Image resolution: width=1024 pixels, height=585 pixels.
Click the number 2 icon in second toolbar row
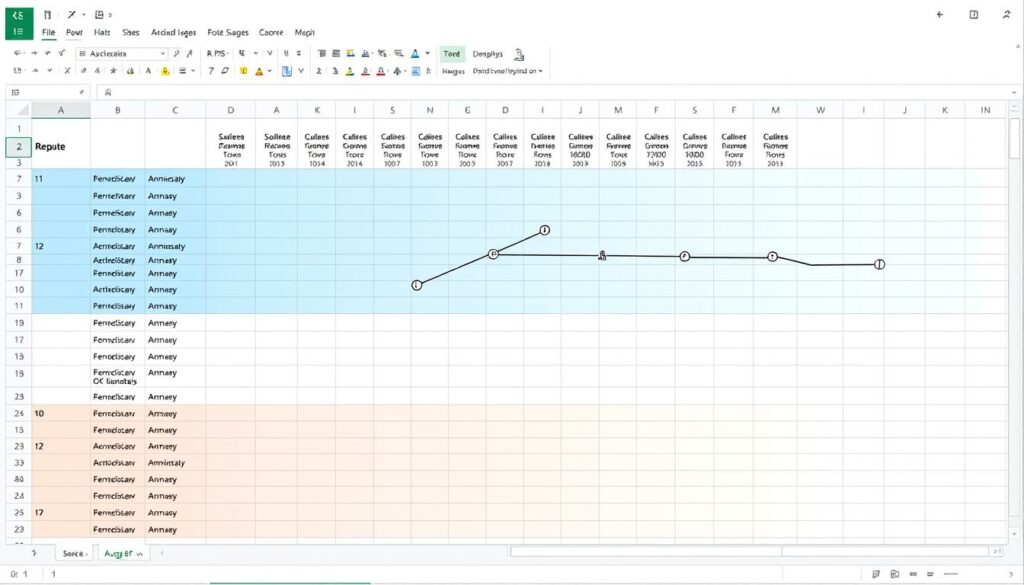319,71
